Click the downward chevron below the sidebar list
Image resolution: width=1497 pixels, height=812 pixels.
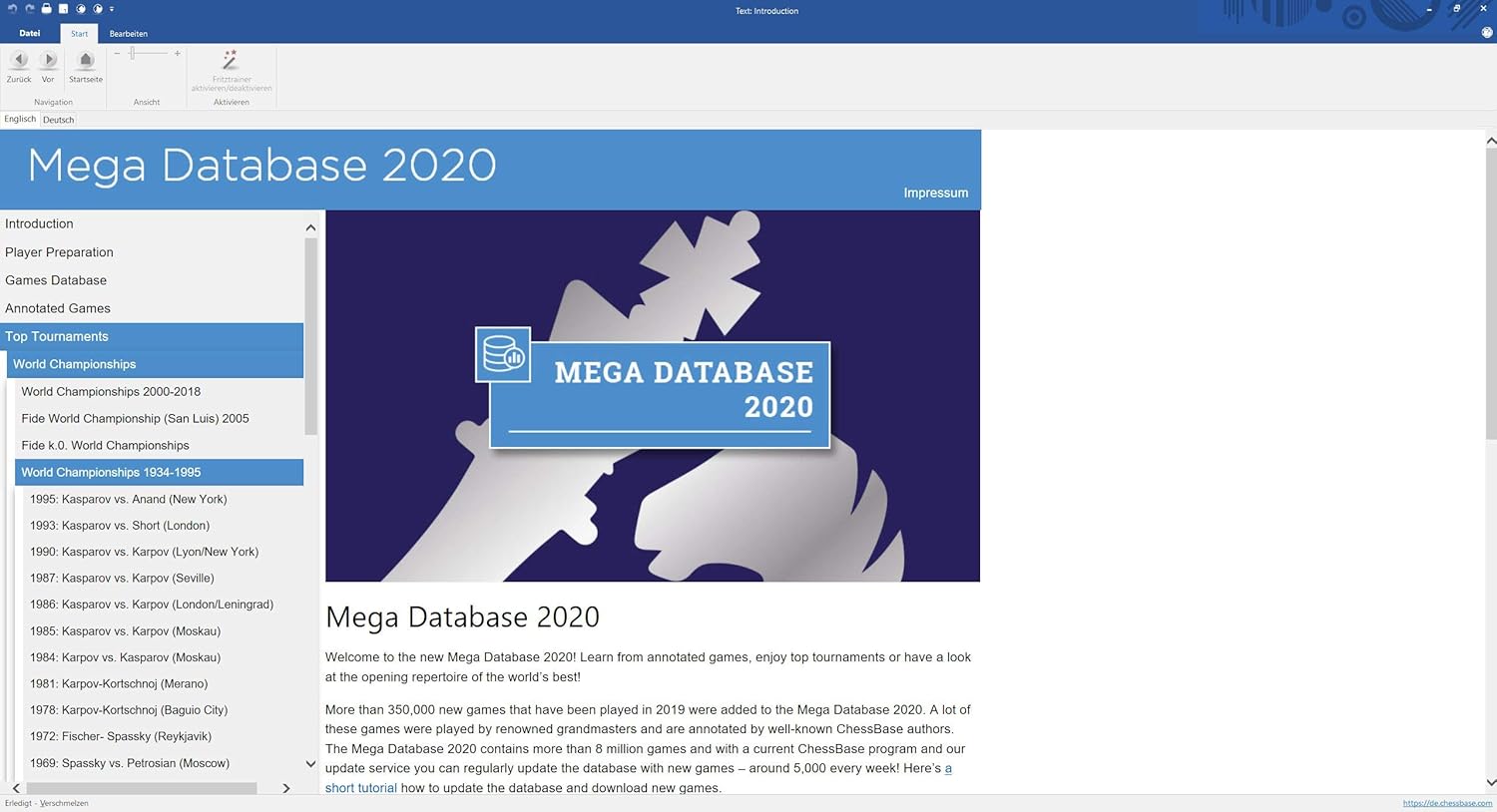pos(310,763)
